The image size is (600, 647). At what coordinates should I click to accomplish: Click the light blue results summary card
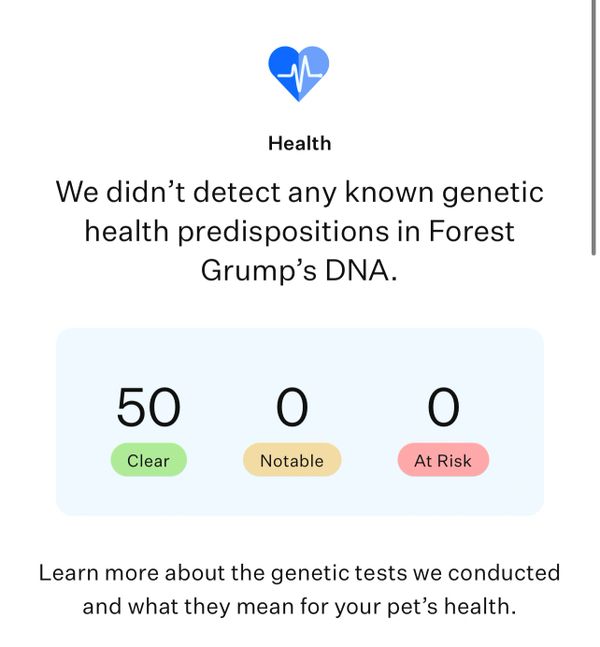[300, 422]
